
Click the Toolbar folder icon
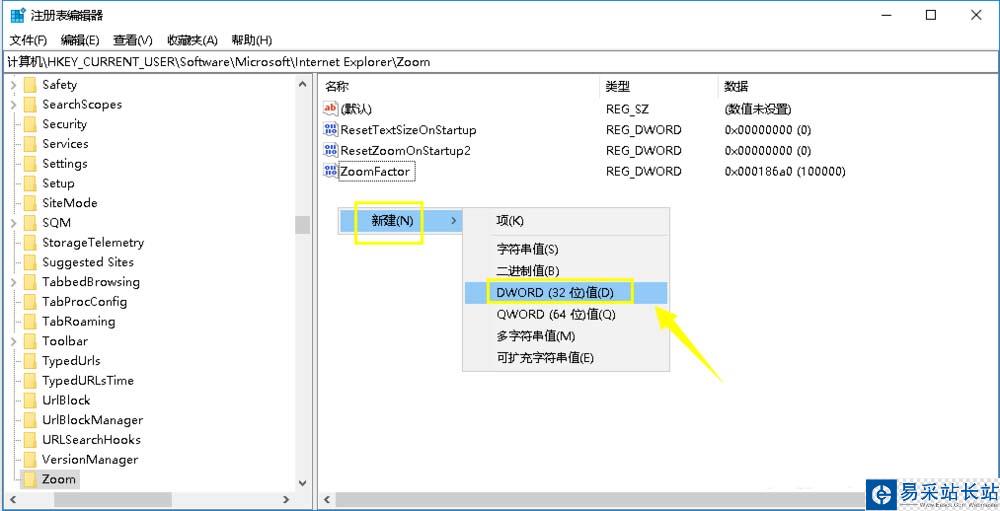[x=30, y=341]
